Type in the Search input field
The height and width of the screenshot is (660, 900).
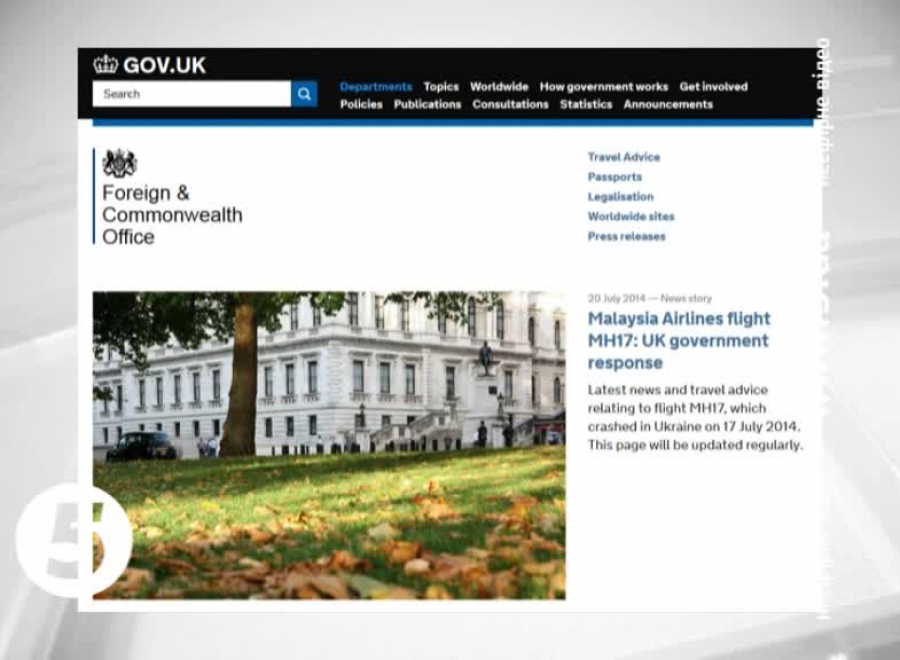192,94
